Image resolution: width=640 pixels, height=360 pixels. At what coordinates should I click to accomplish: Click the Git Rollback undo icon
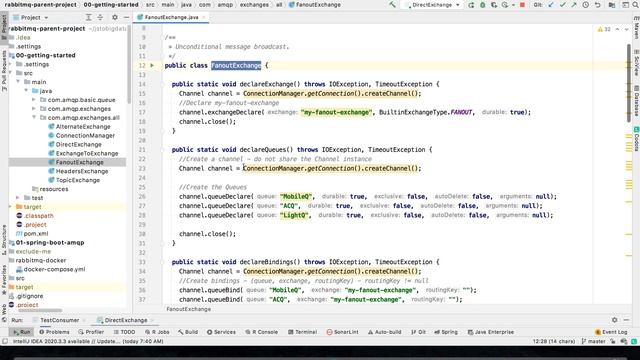tap(598, 5)
